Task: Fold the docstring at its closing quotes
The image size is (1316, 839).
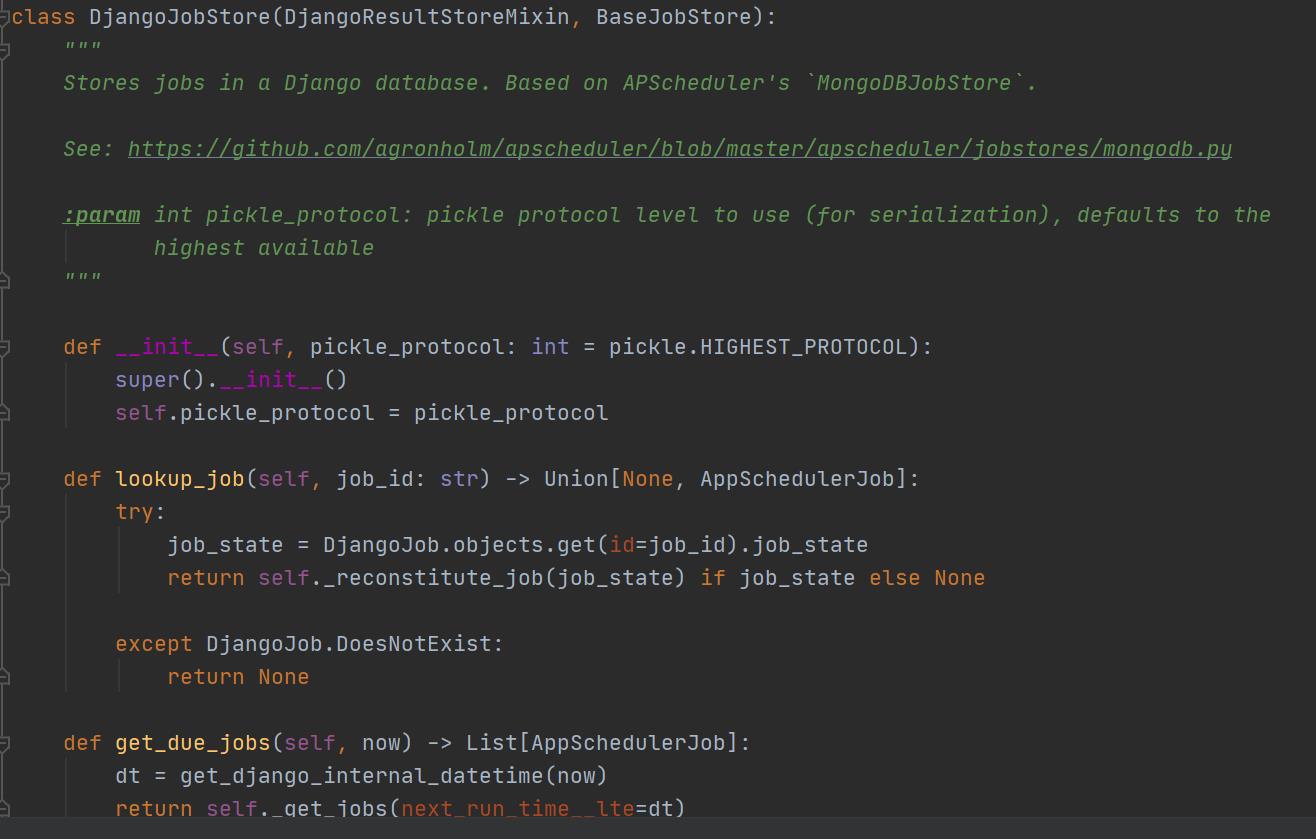Action: [4, 281]
